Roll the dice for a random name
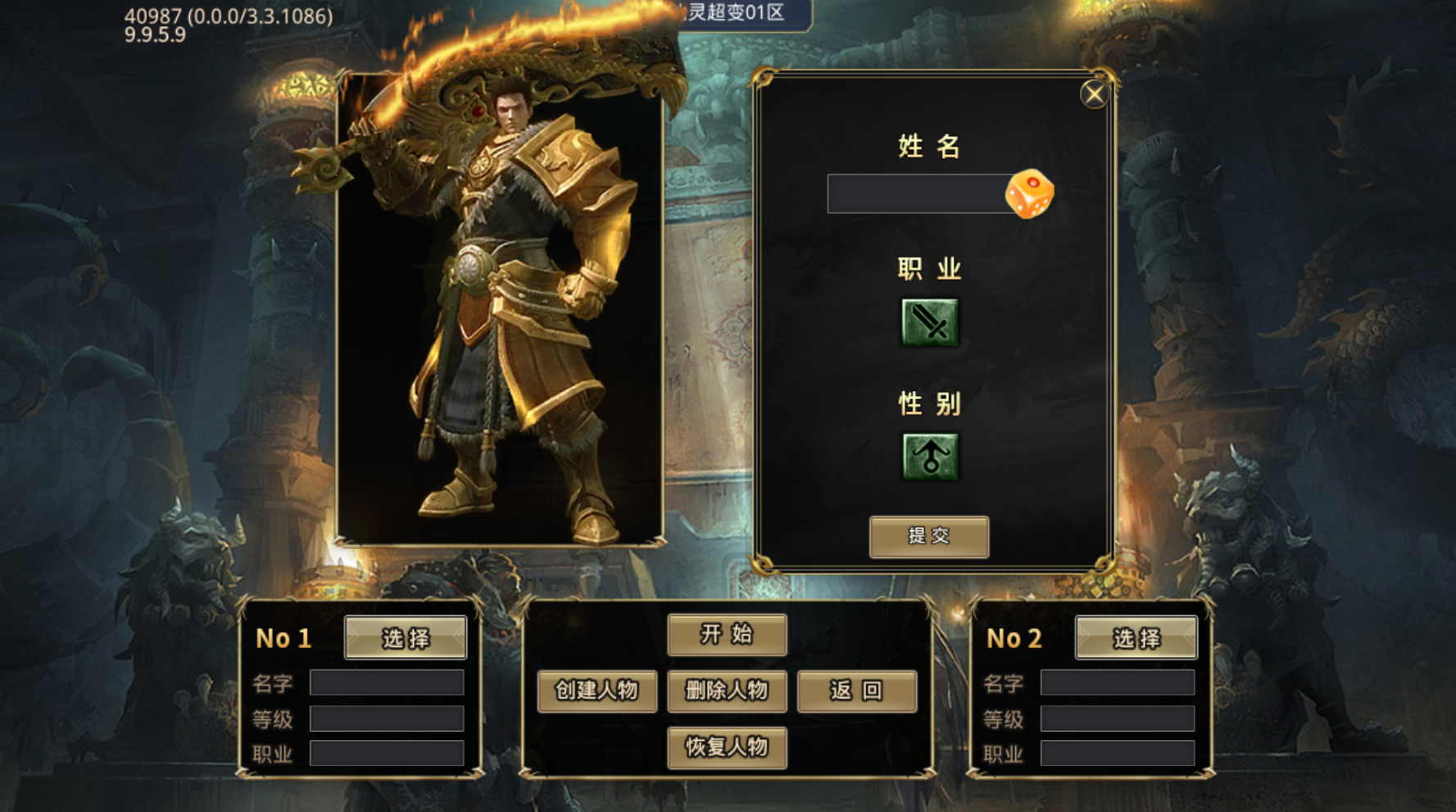The height and width of the screenshot is (812, 1456). click(x=1029, y=194)
